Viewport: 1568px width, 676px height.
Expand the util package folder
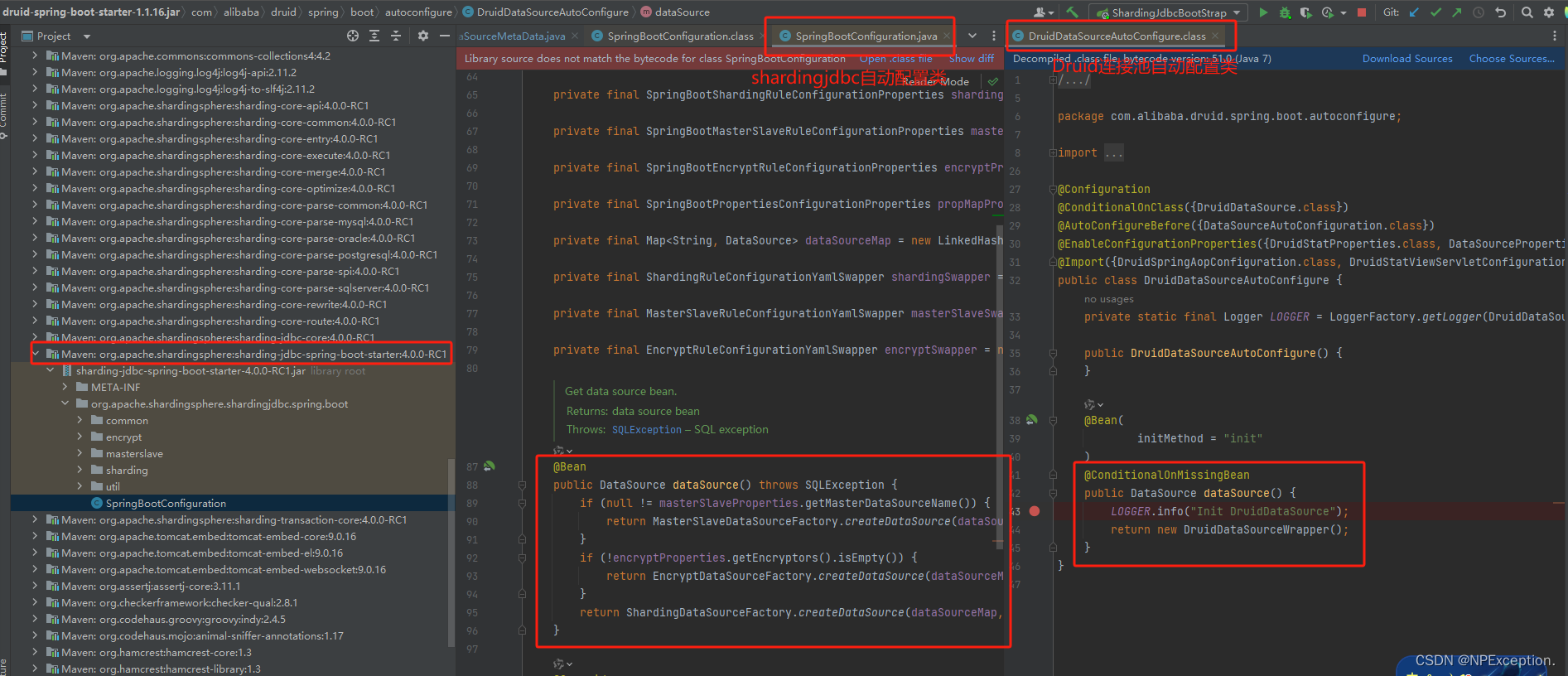(80, 486)
